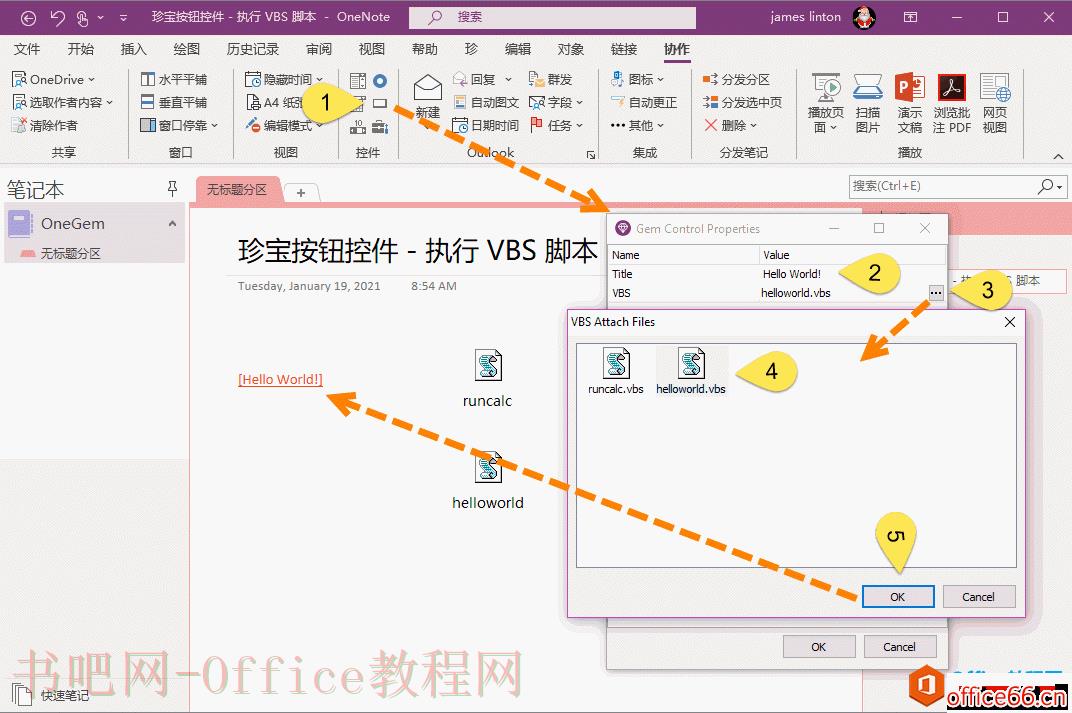Open the controls toolbox icon

pos(380,126)
